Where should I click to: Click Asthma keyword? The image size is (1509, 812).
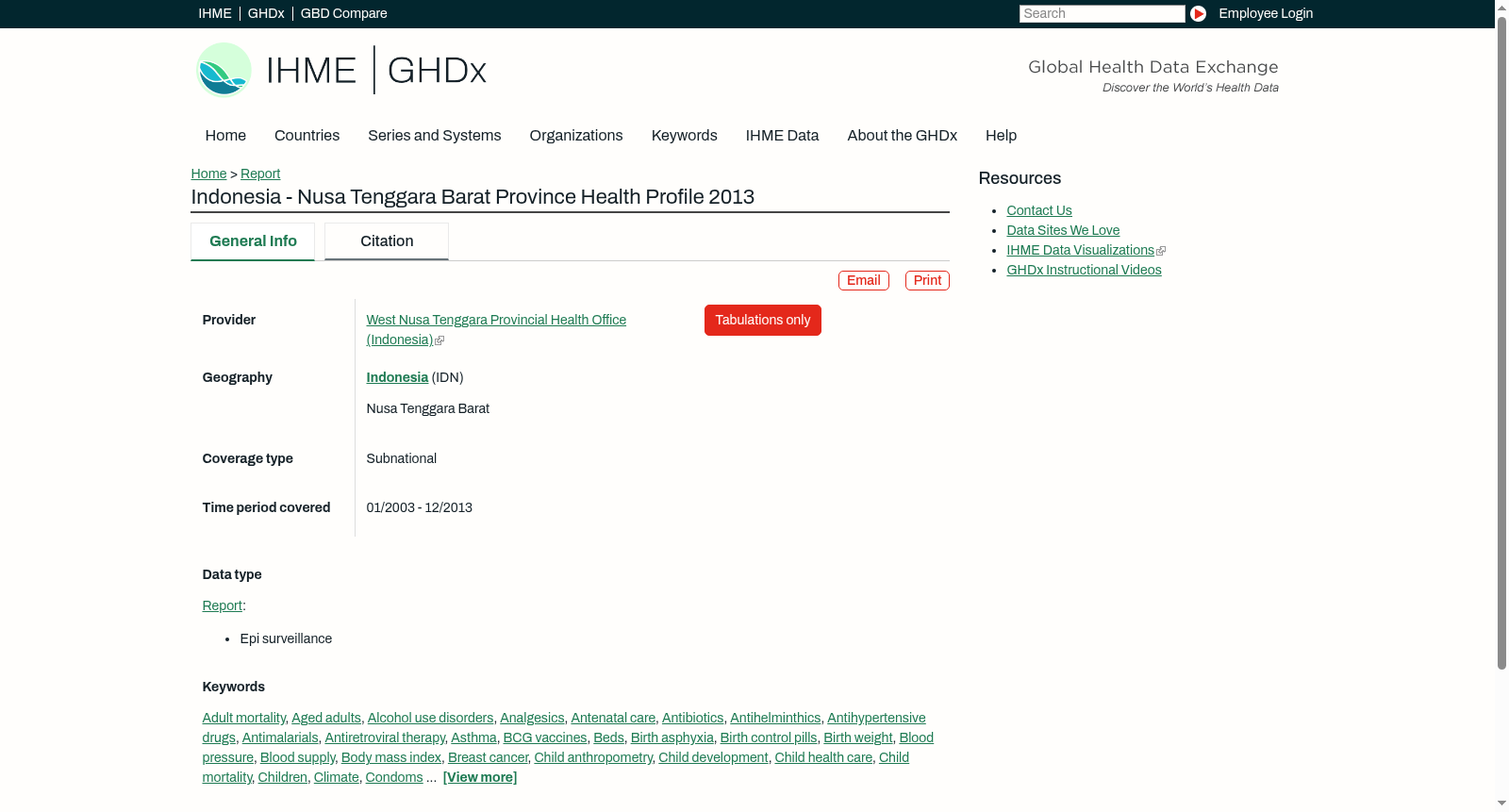point(473,737)
